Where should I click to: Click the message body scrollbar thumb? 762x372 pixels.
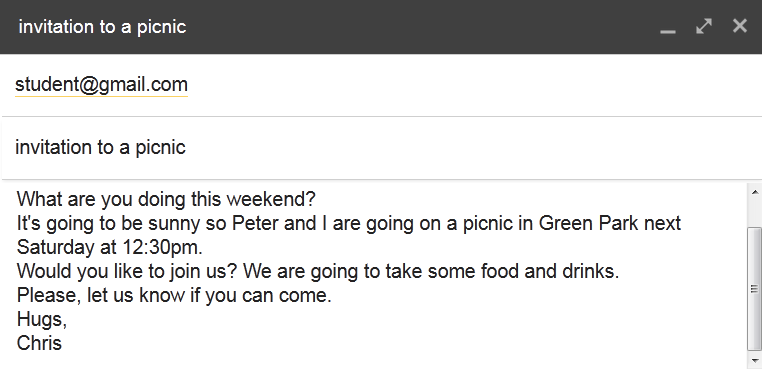(x=754, y=288)
